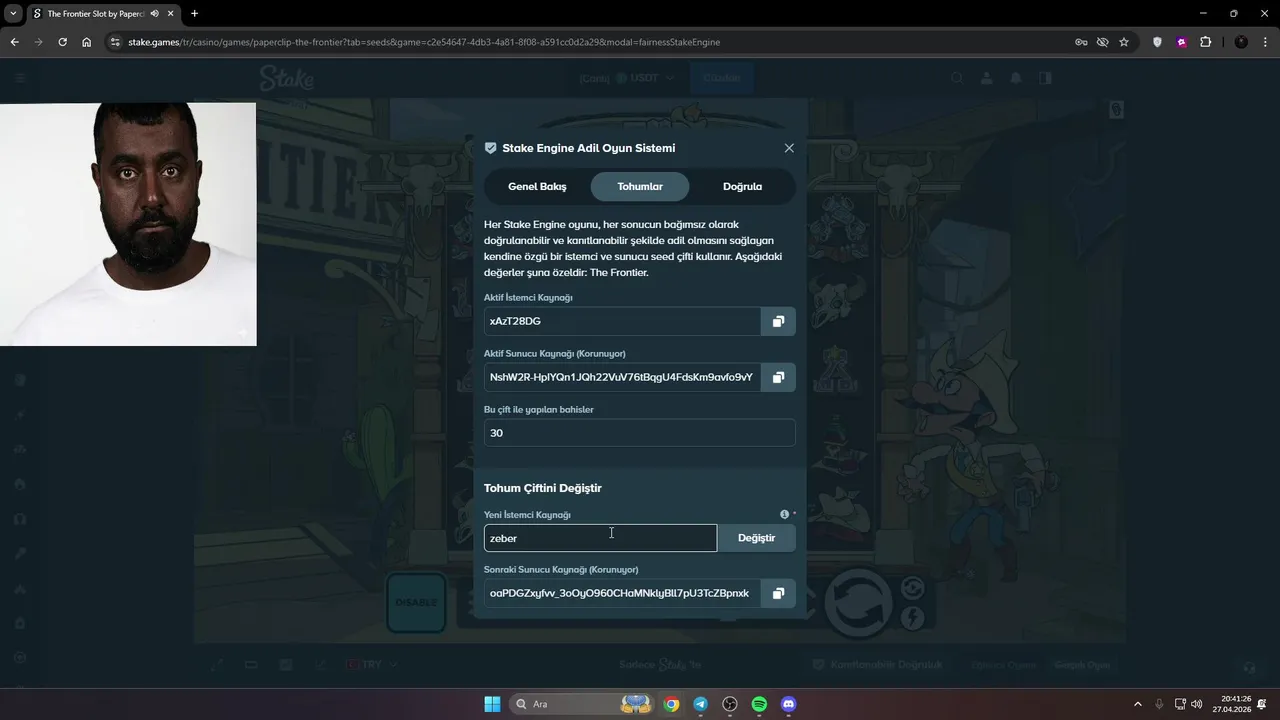This screenshot has height=720, width=1280.
Task: Open Chrome extensions puzzle icon
Action: tap(1205, 42)
